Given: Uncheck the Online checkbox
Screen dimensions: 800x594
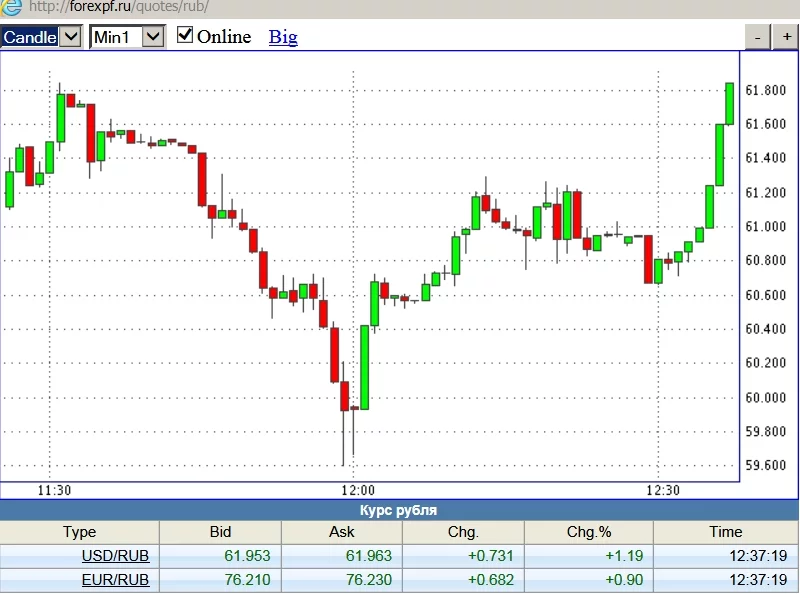Looking at the screenshot, I should 184,35.
